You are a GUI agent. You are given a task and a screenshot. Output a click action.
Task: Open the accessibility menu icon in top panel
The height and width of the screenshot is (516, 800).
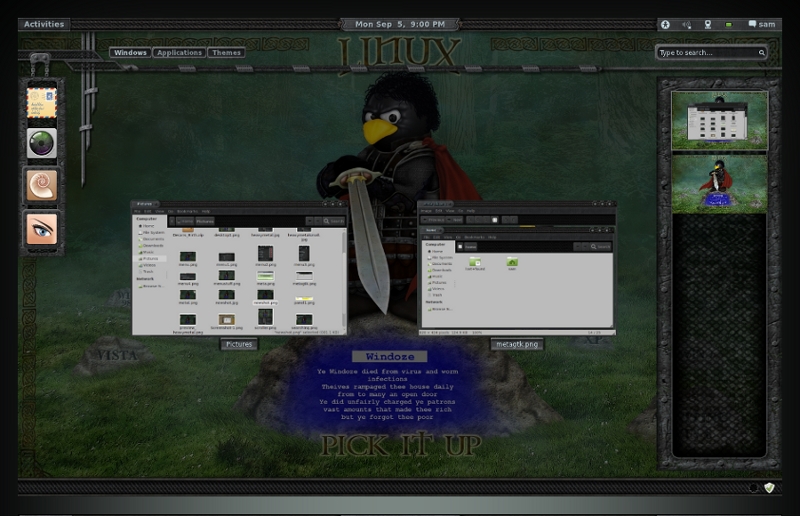tap(665, 24)
